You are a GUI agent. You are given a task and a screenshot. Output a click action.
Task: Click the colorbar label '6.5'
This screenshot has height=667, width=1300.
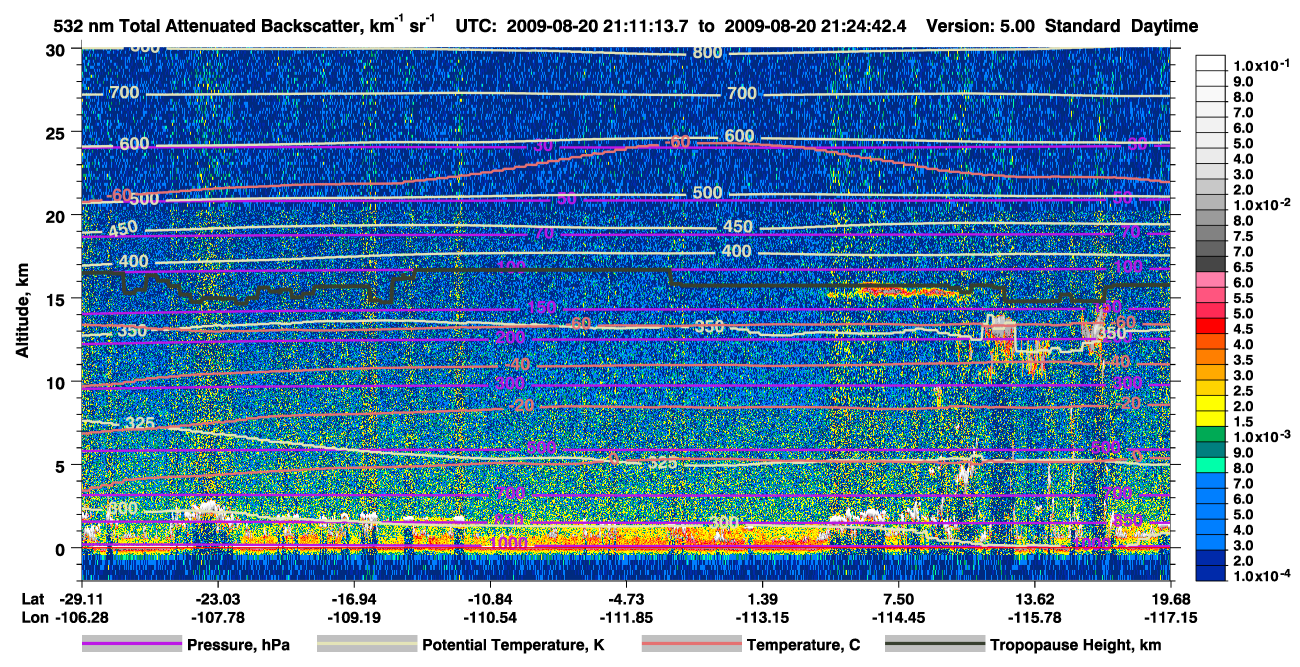click(x=1241, y=267)
